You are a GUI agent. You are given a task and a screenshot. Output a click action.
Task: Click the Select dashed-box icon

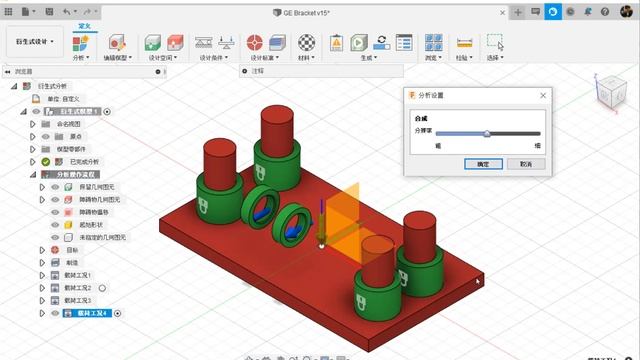coord(495,42)
